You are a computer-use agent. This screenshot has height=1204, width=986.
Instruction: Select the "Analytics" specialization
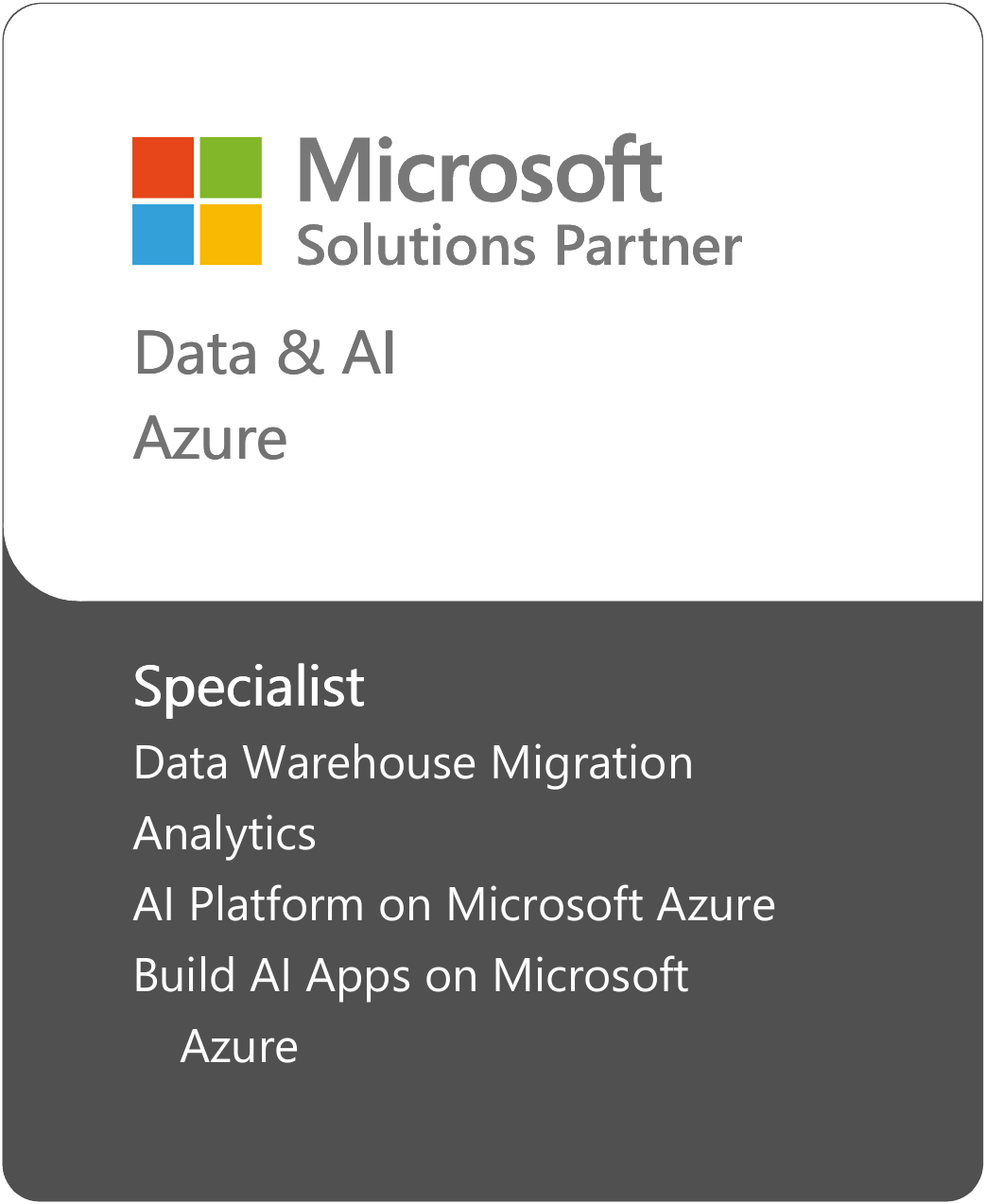pyautogui.click(x=225, y=834)
